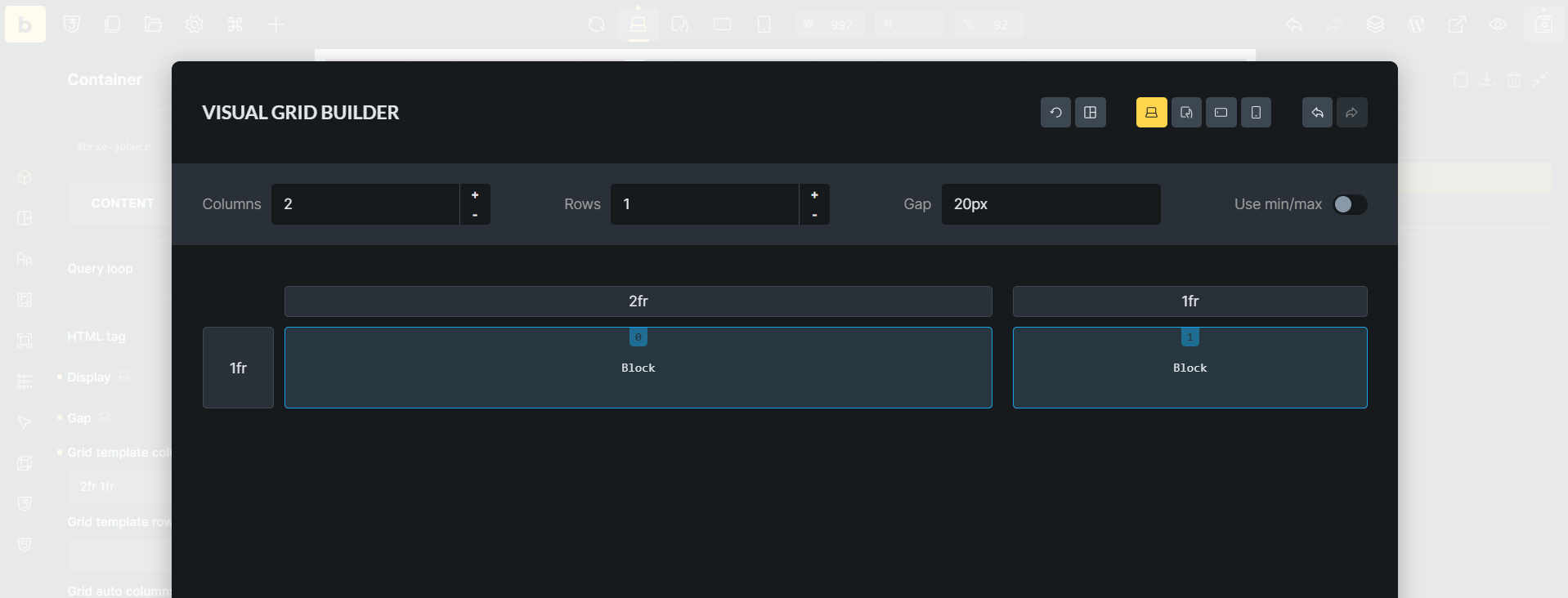The width and height of the screenshot is (1568, 598).
Task: Click the grid layout icon
Action: pos(1090,113)
